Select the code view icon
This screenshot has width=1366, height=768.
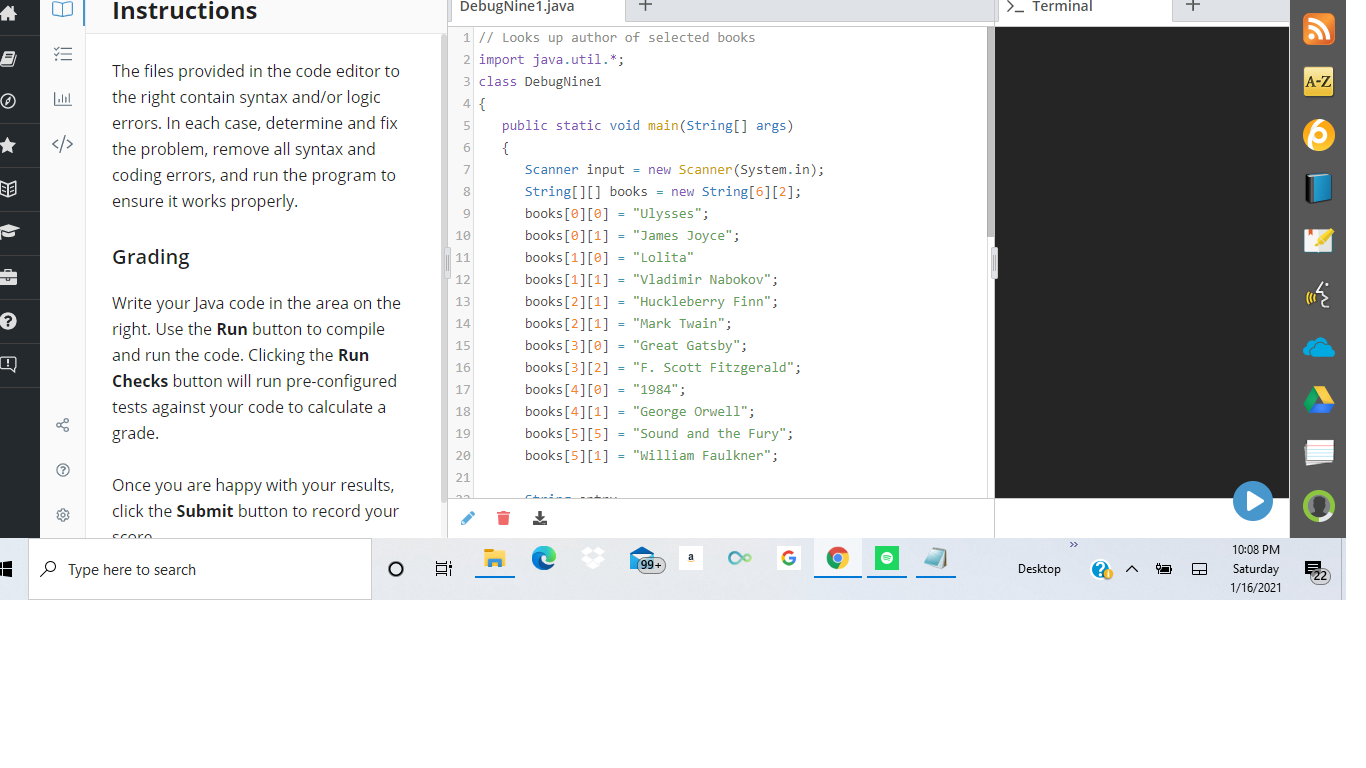click(62, 144)
